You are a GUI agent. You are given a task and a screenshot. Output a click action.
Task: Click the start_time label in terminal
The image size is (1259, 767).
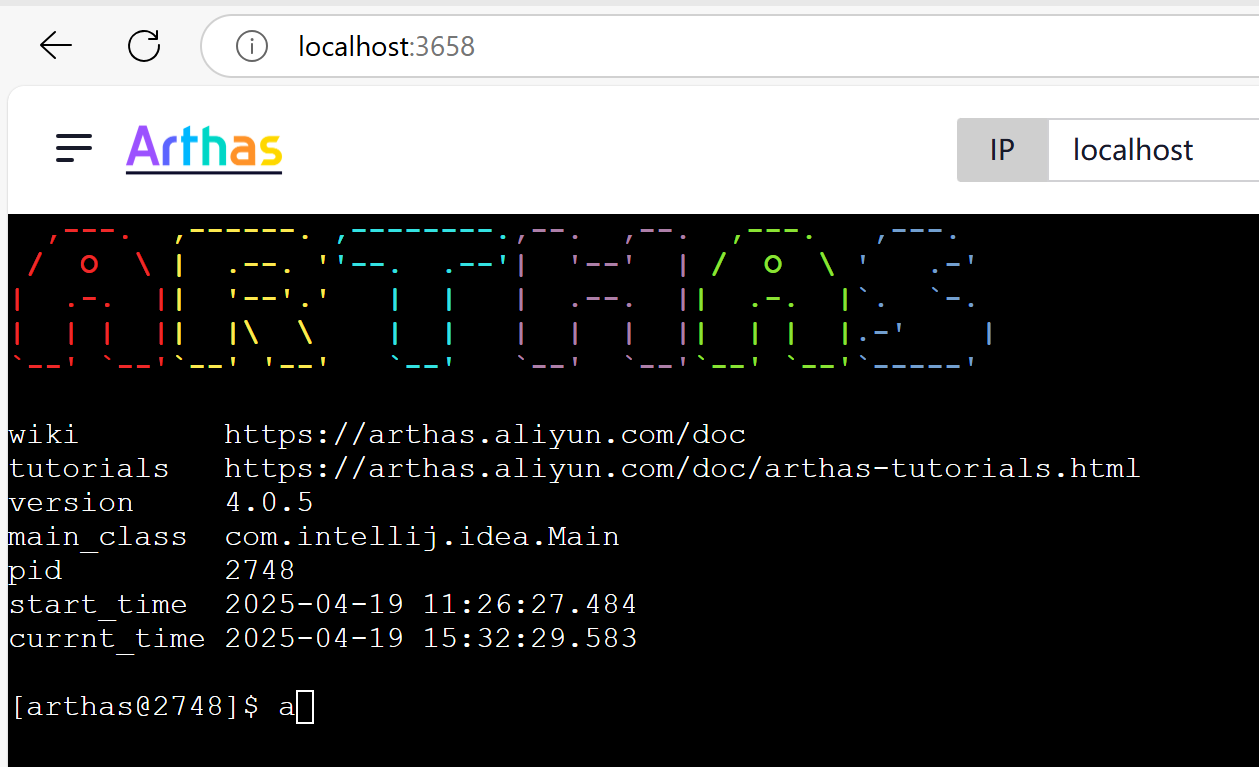coord(97,605)
